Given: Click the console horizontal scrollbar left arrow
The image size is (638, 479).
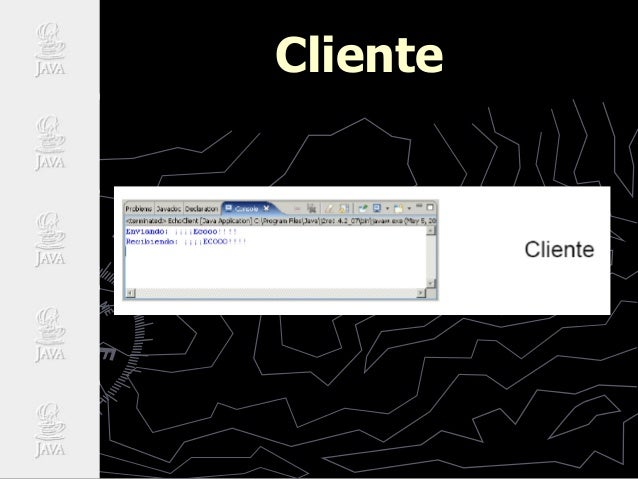Looking at the screenshot, I should tap(131, 293).
